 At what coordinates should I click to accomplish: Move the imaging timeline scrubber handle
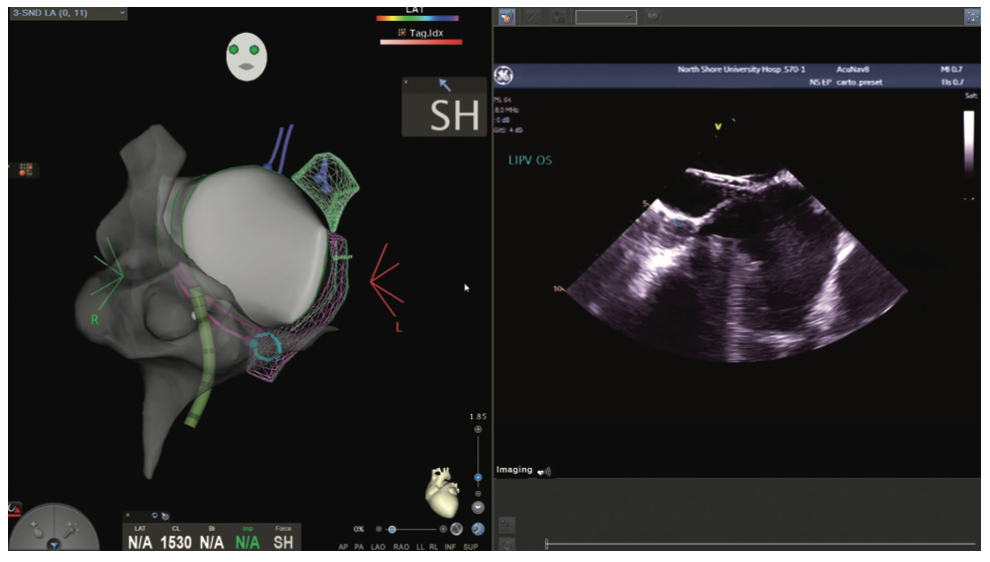point(547,543)
